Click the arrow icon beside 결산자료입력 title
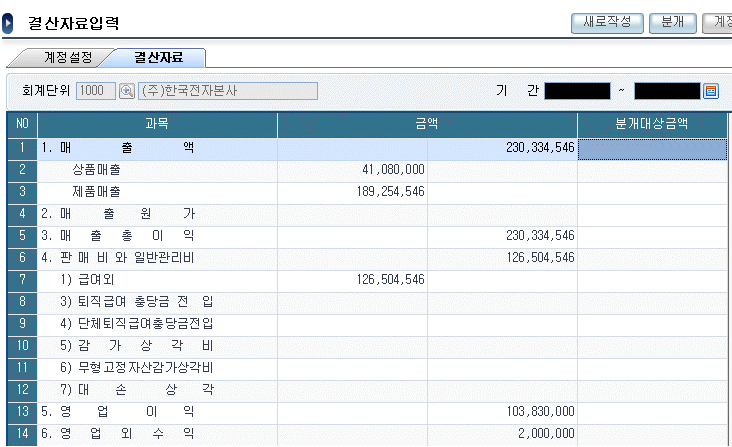732x447 pixels. (x=9, y=21)
